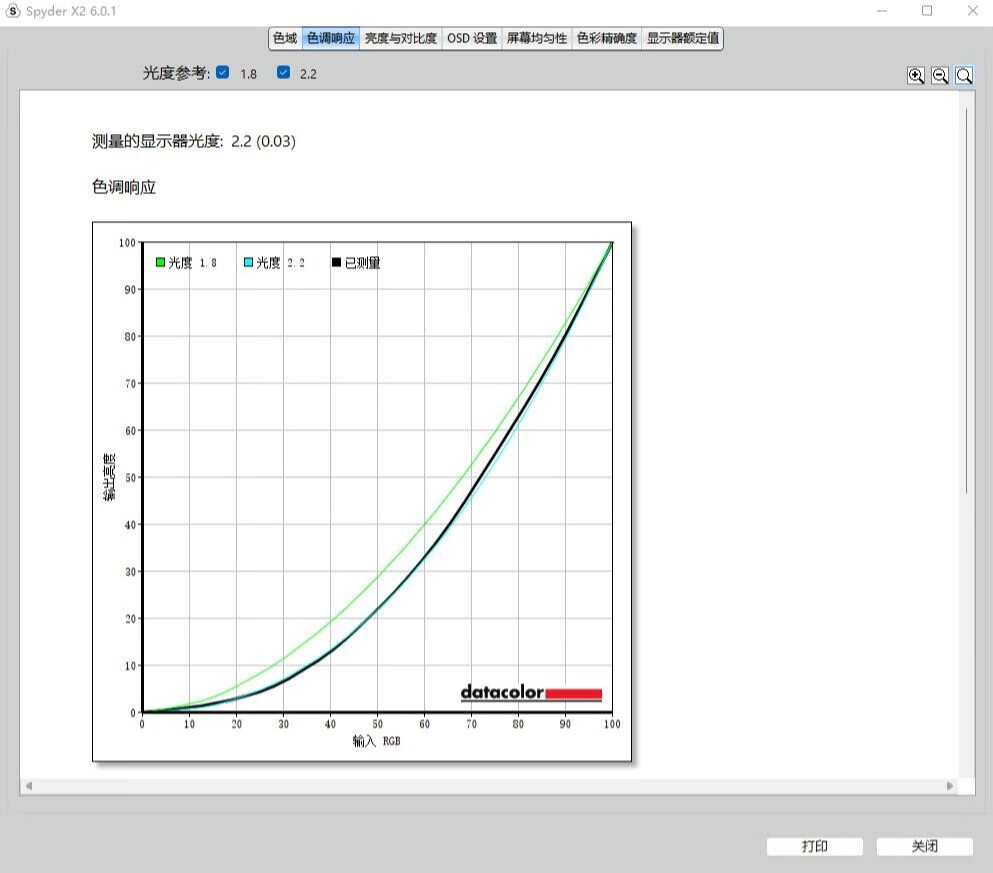This screenshot has height=873, width=993.
Task: Go to the 屏幕均匀性 tab
Action: [x=537, y=39]
